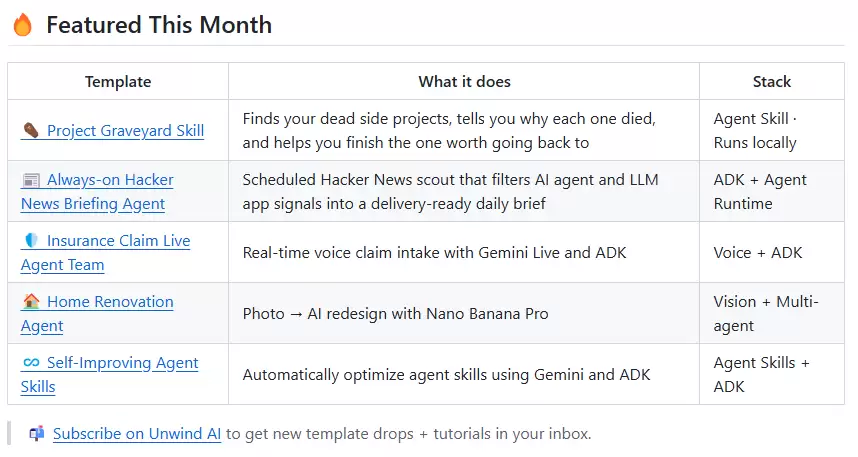The width and height of the screenshot is (858, 457).
Task: Select the Featured This Month heading
Action: (159, 25)
